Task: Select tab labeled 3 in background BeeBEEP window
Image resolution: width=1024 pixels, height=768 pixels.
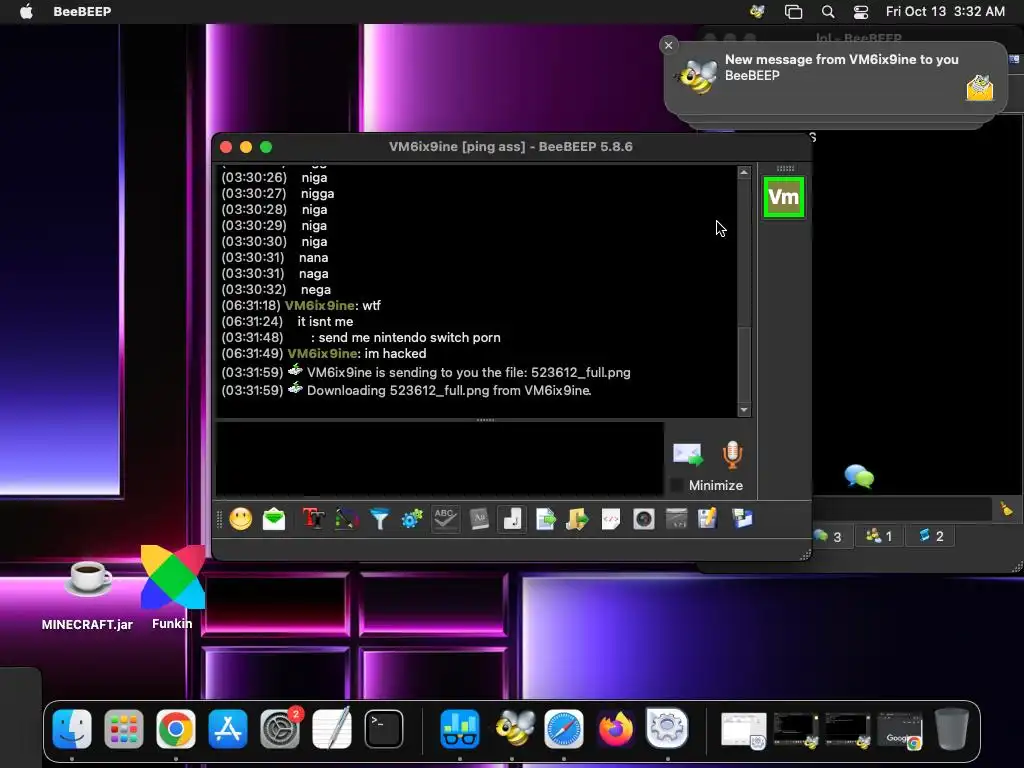Action: [827, 536]
